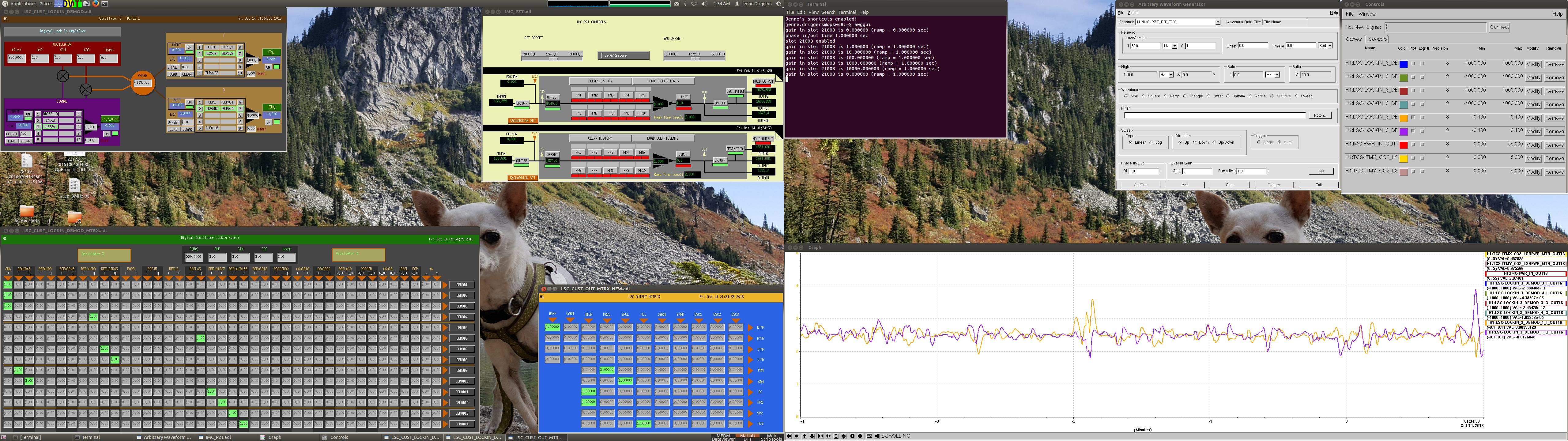Click the DEMOD14 button in lock-in matrix
The height and width of the screenshot is (441, 1568).
[x=462, y=424]
